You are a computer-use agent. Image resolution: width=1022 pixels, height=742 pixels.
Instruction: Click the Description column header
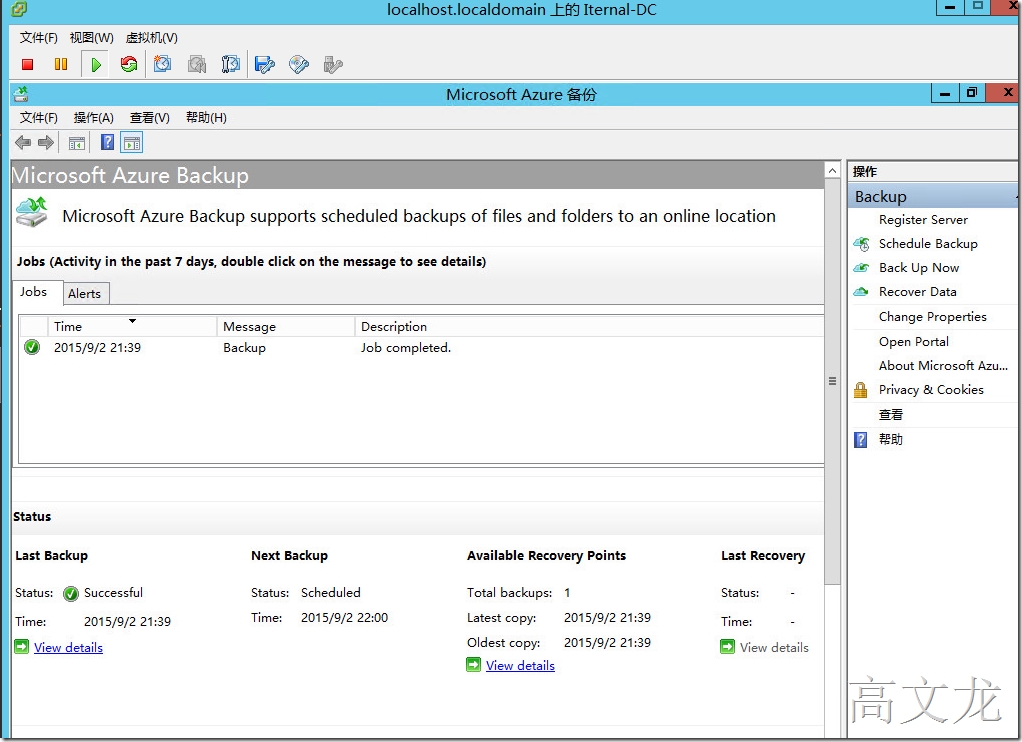[x=589, y=326]
